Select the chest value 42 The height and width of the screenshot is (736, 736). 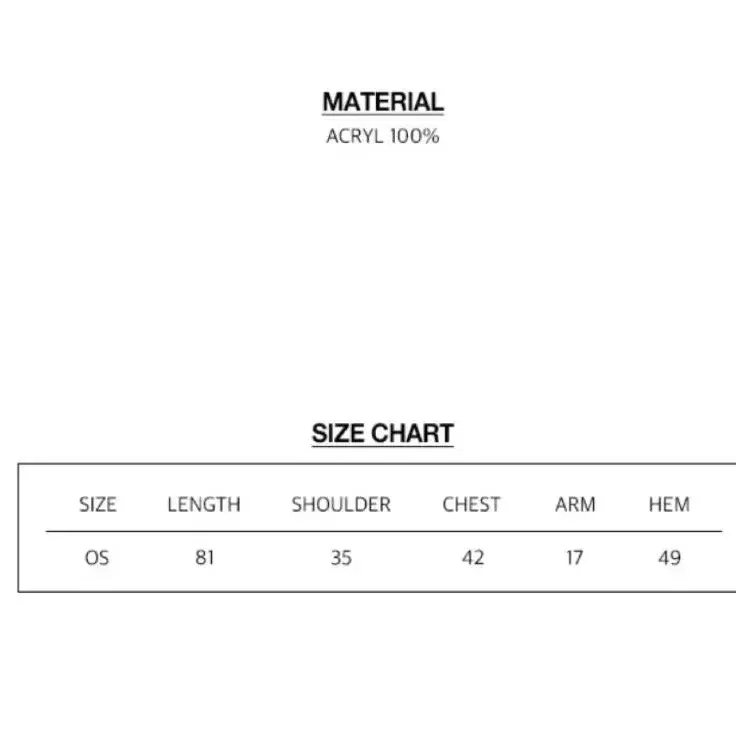point(473,558)
